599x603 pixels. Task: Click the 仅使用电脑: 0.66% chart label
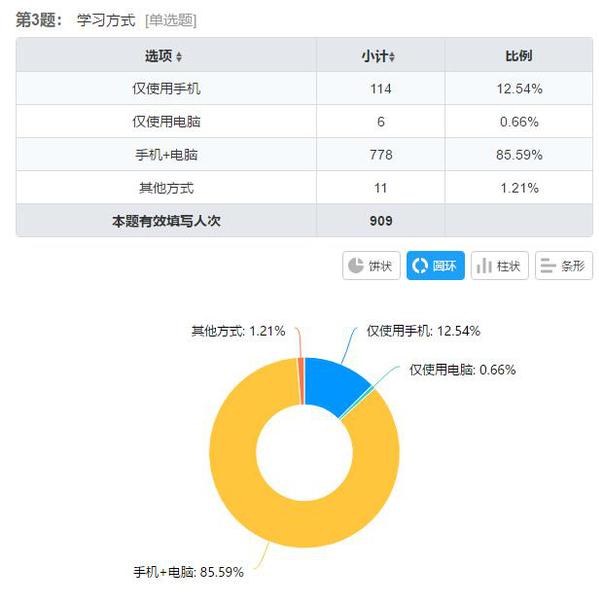pos(463,370)
